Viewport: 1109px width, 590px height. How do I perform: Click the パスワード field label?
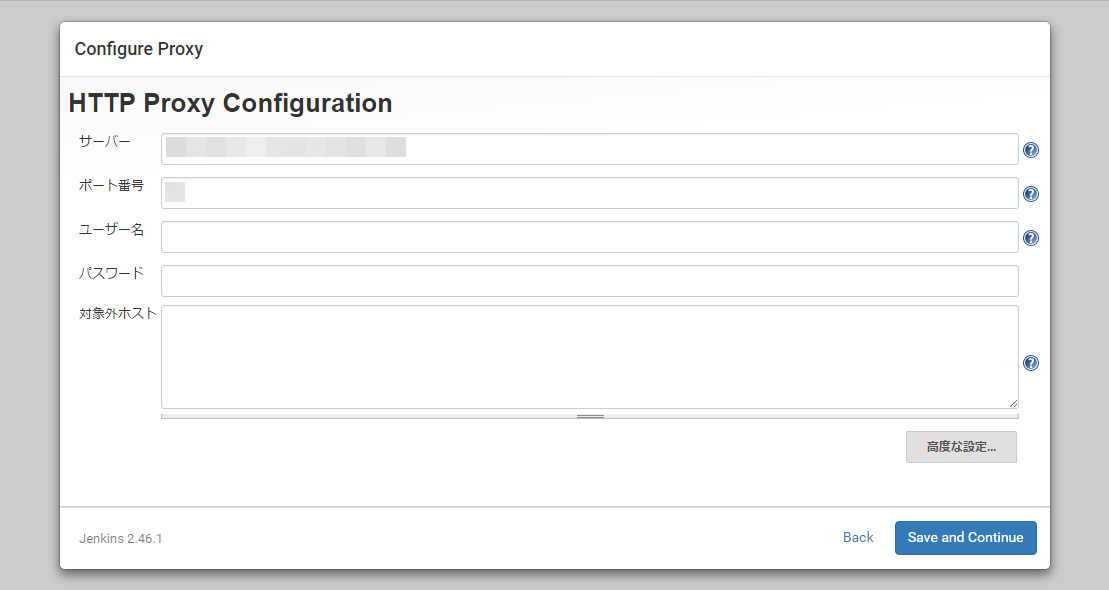click(112, 273)
